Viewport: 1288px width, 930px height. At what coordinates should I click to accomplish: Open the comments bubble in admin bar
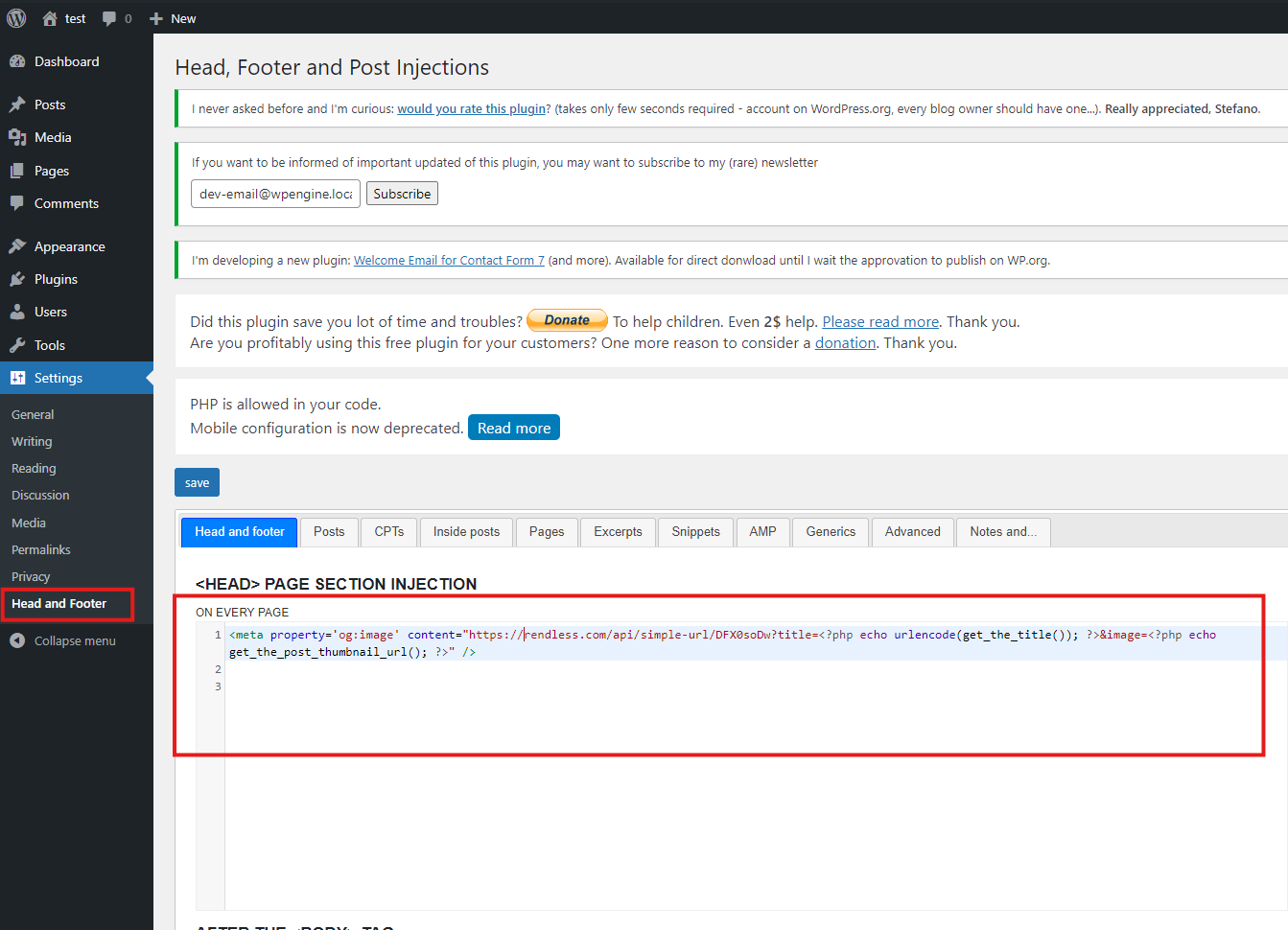point(109,18)
